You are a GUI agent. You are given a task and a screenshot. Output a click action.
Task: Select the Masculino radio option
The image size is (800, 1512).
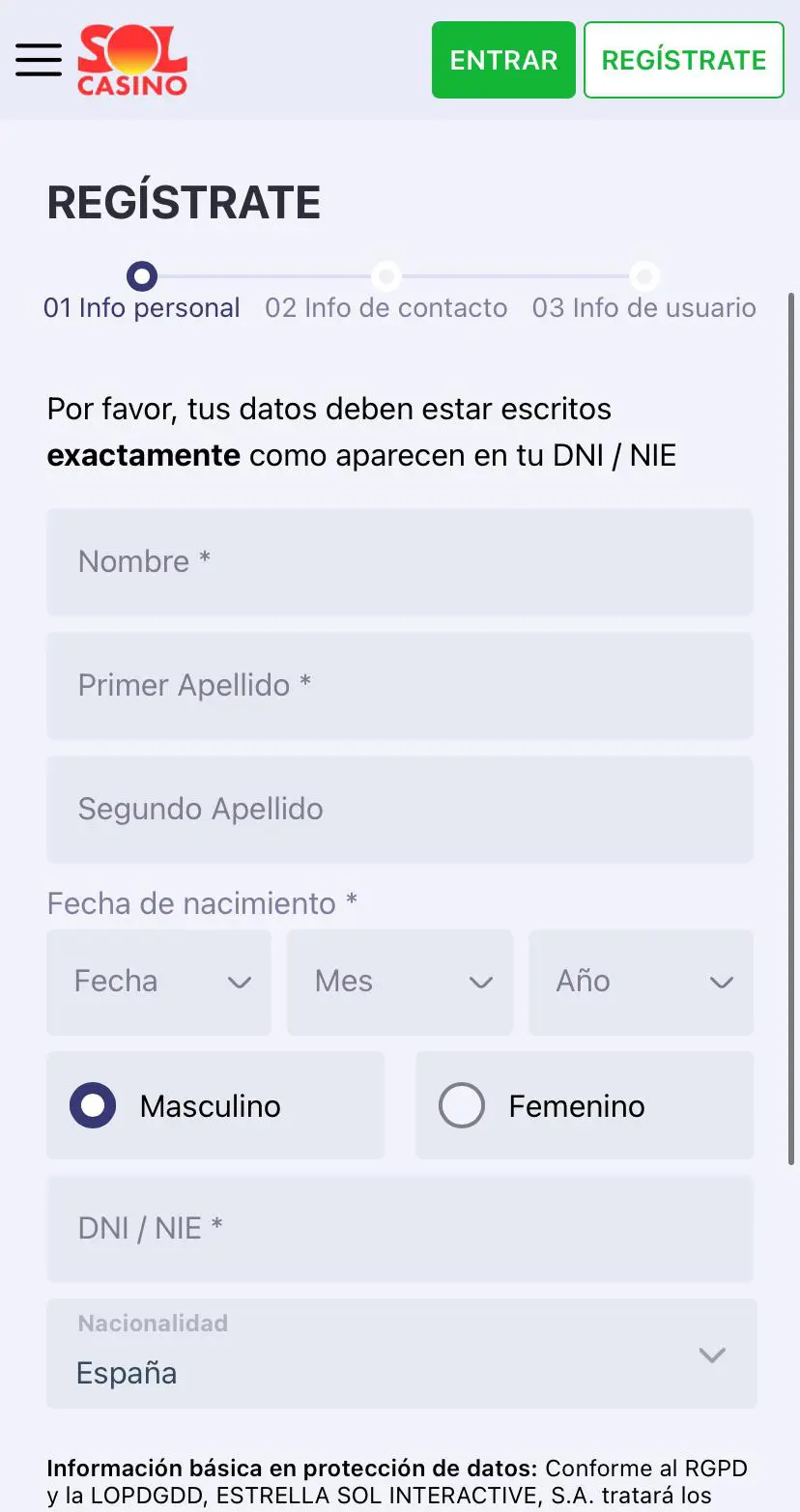click(x=94, y=1106)
